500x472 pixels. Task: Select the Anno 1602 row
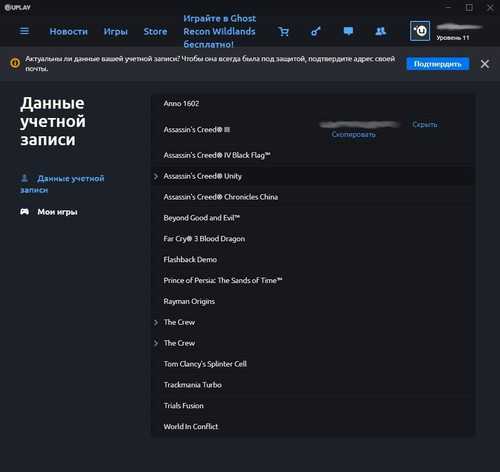pyautogui.click(x=313, y=104)
